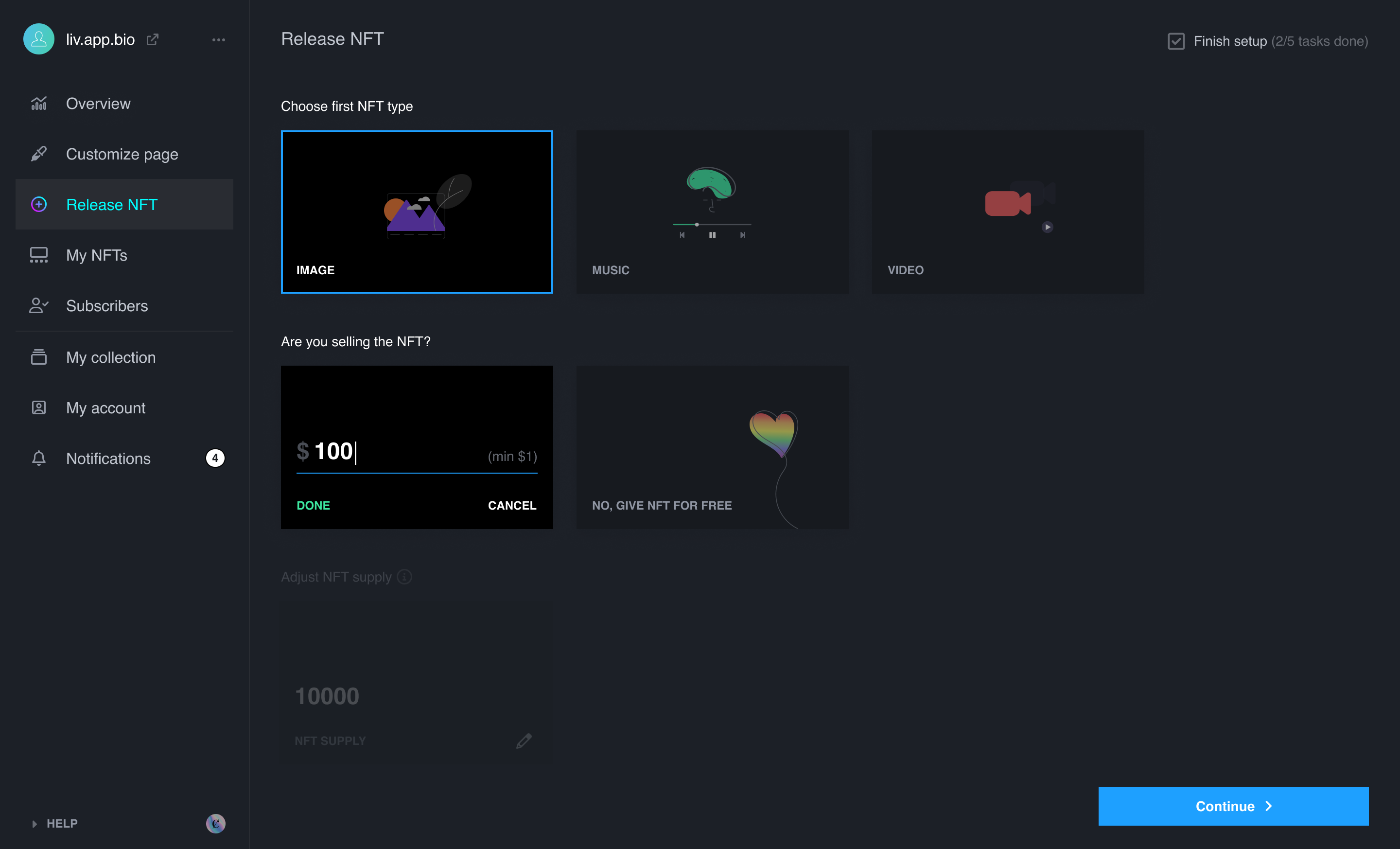Open the three-dot menu beside liv.app.bio
Viewport: 1400px width, 849px height.
(x=219, y=39)
